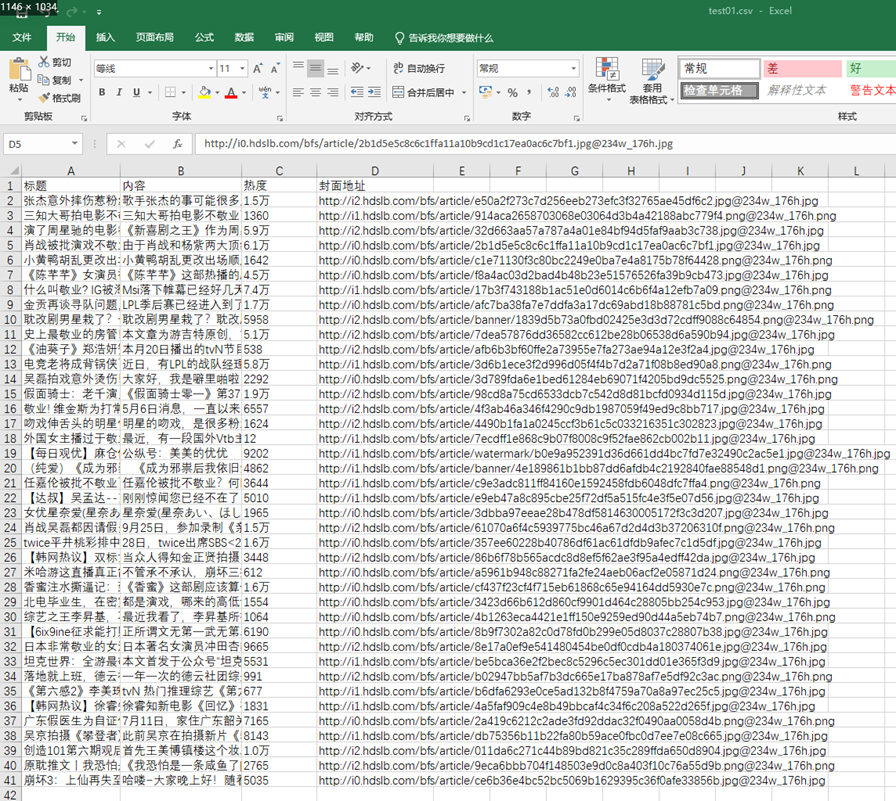Open Format as Table (套用表格格式)
The width and height of the screenshot is (896, 801).
pos(652,81)
